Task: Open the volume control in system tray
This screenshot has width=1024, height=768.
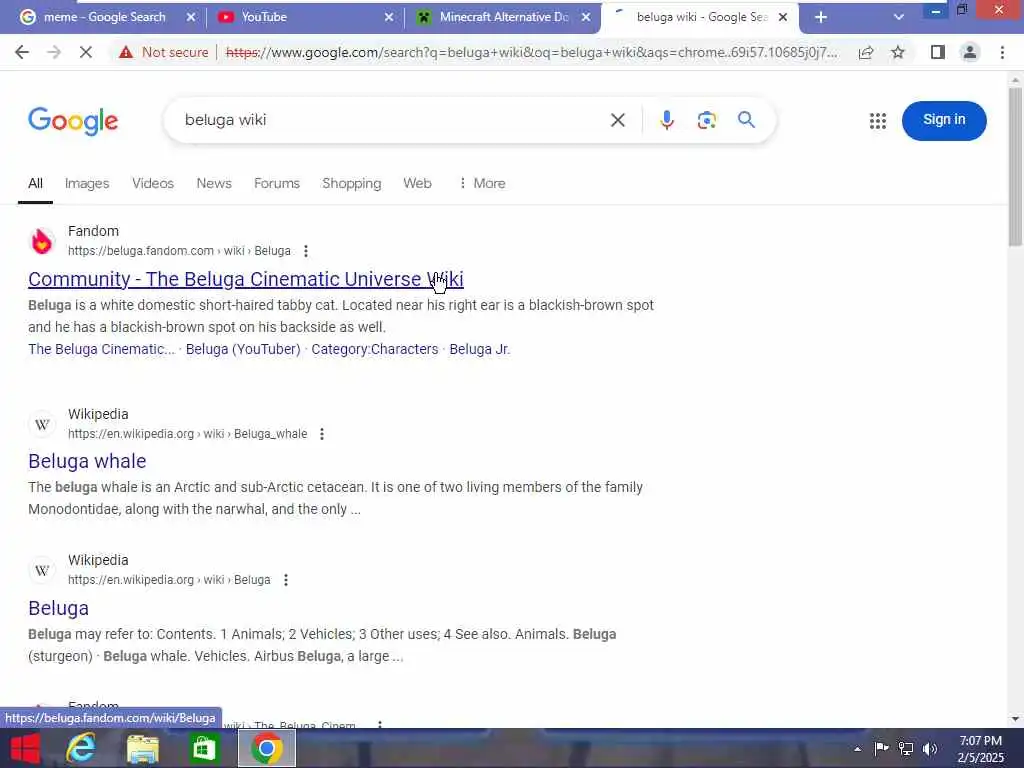Action: [x=930, y=748]
